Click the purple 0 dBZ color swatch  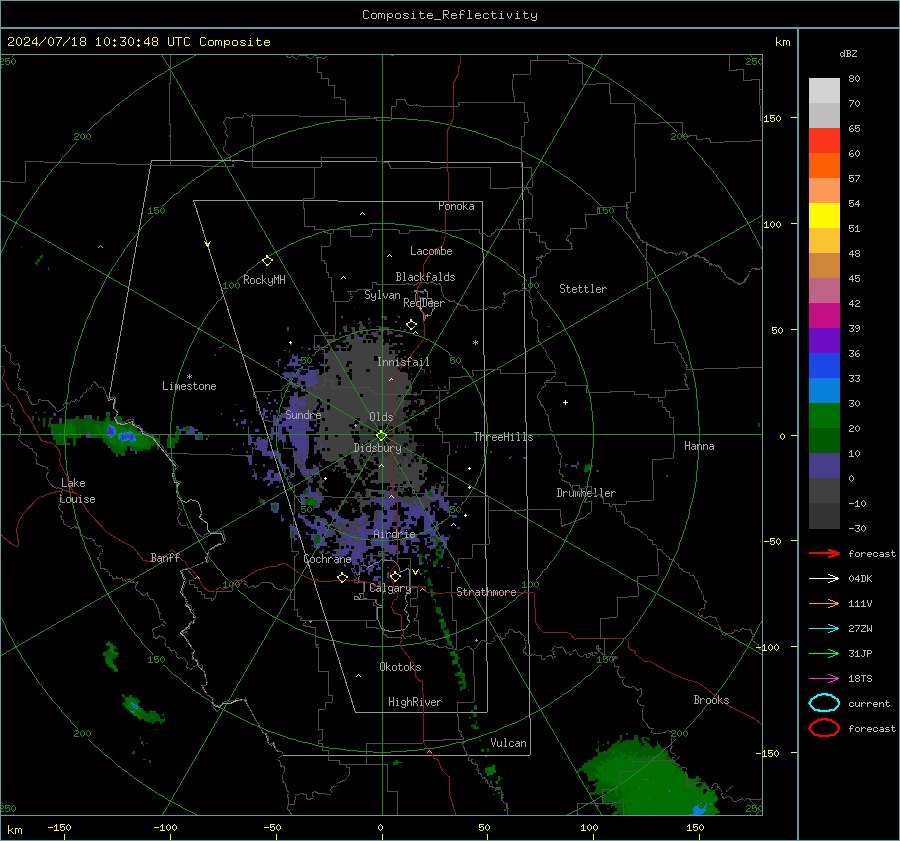click(824, 466)
